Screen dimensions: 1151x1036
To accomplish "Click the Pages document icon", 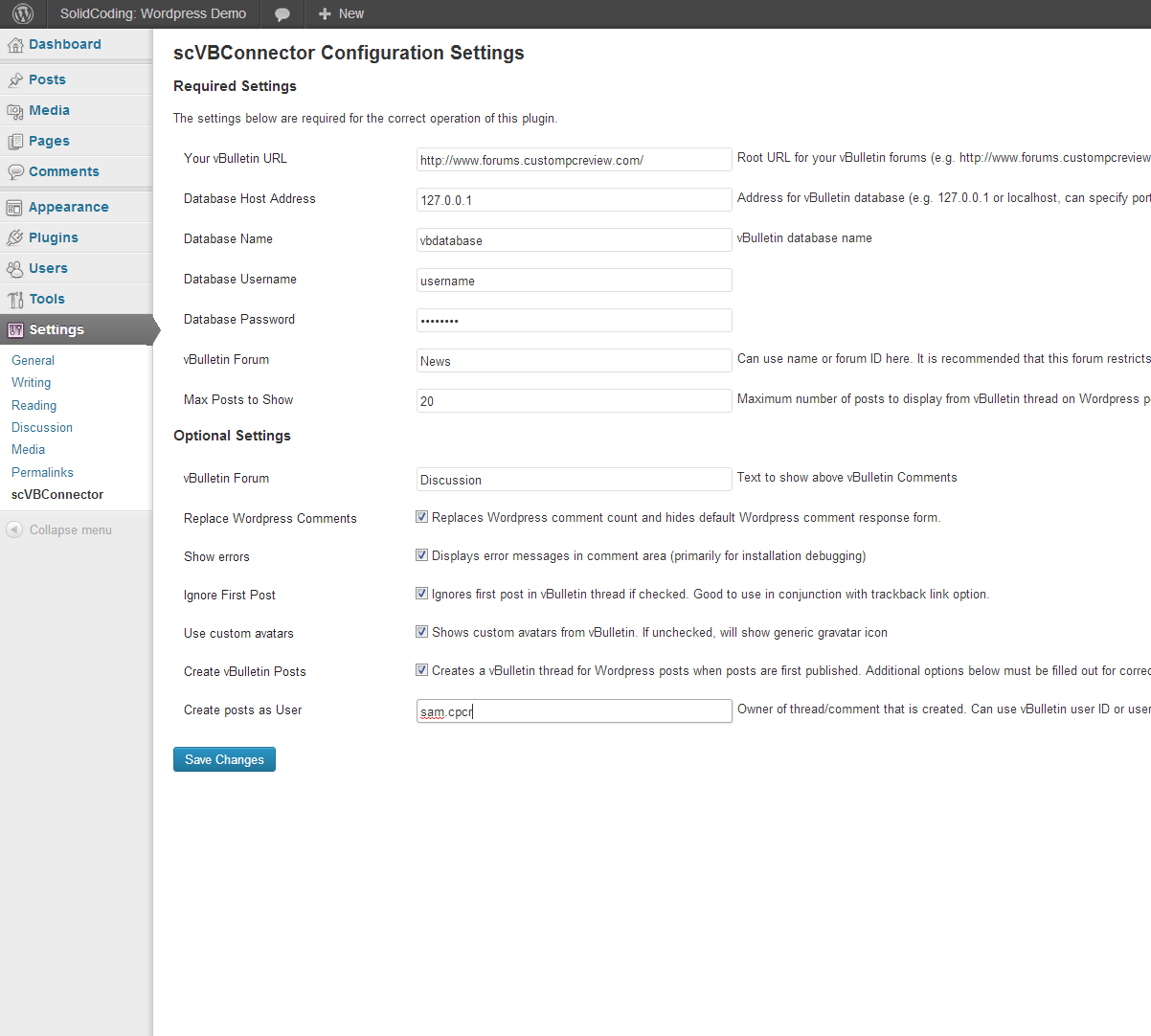I will click(15, 142).
